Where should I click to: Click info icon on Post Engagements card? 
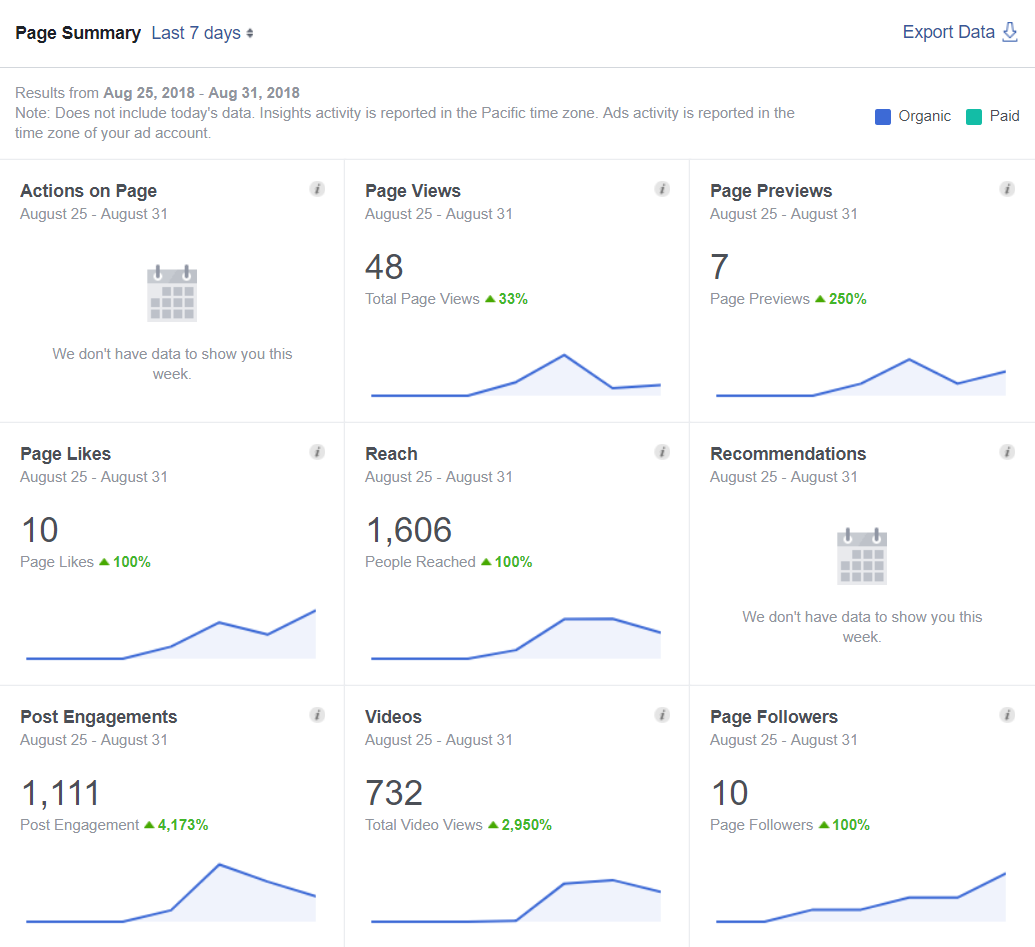pos(317,715)
